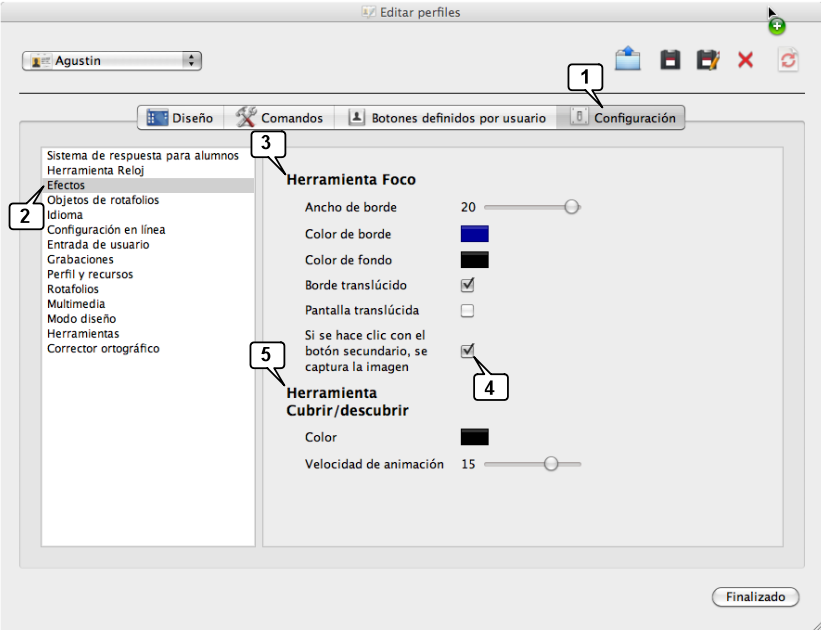Image resolution: width=821 pixels, height=630 pixels.
Task: Choose Corrector ortográfico from the list
Action: pyautogui.click(x=103, y=349)
